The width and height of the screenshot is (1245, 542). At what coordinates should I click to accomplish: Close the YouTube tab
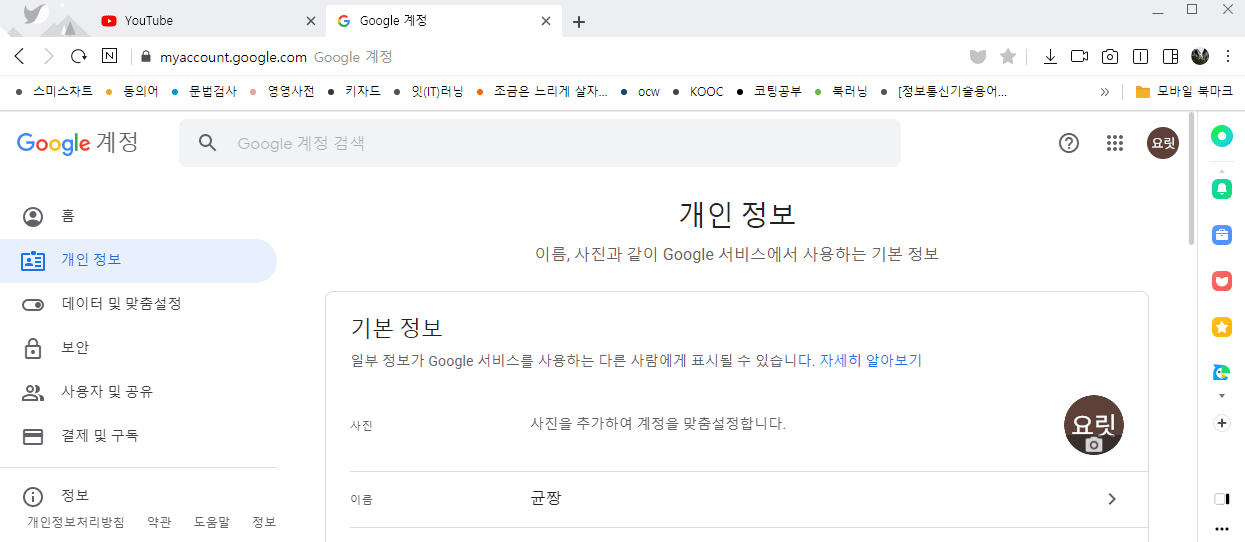click(310, 21)
